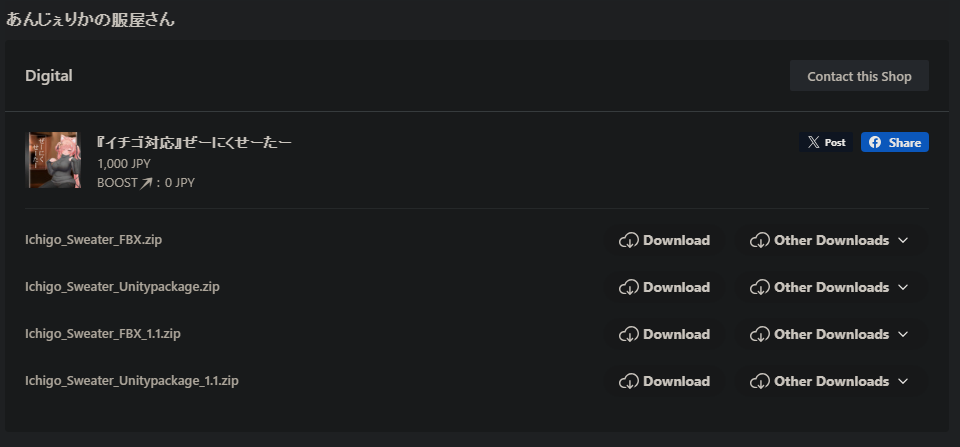
Task: Click cloud download icon for Ichigo_Sweater_FBX.zip
Action: point(629,241)
